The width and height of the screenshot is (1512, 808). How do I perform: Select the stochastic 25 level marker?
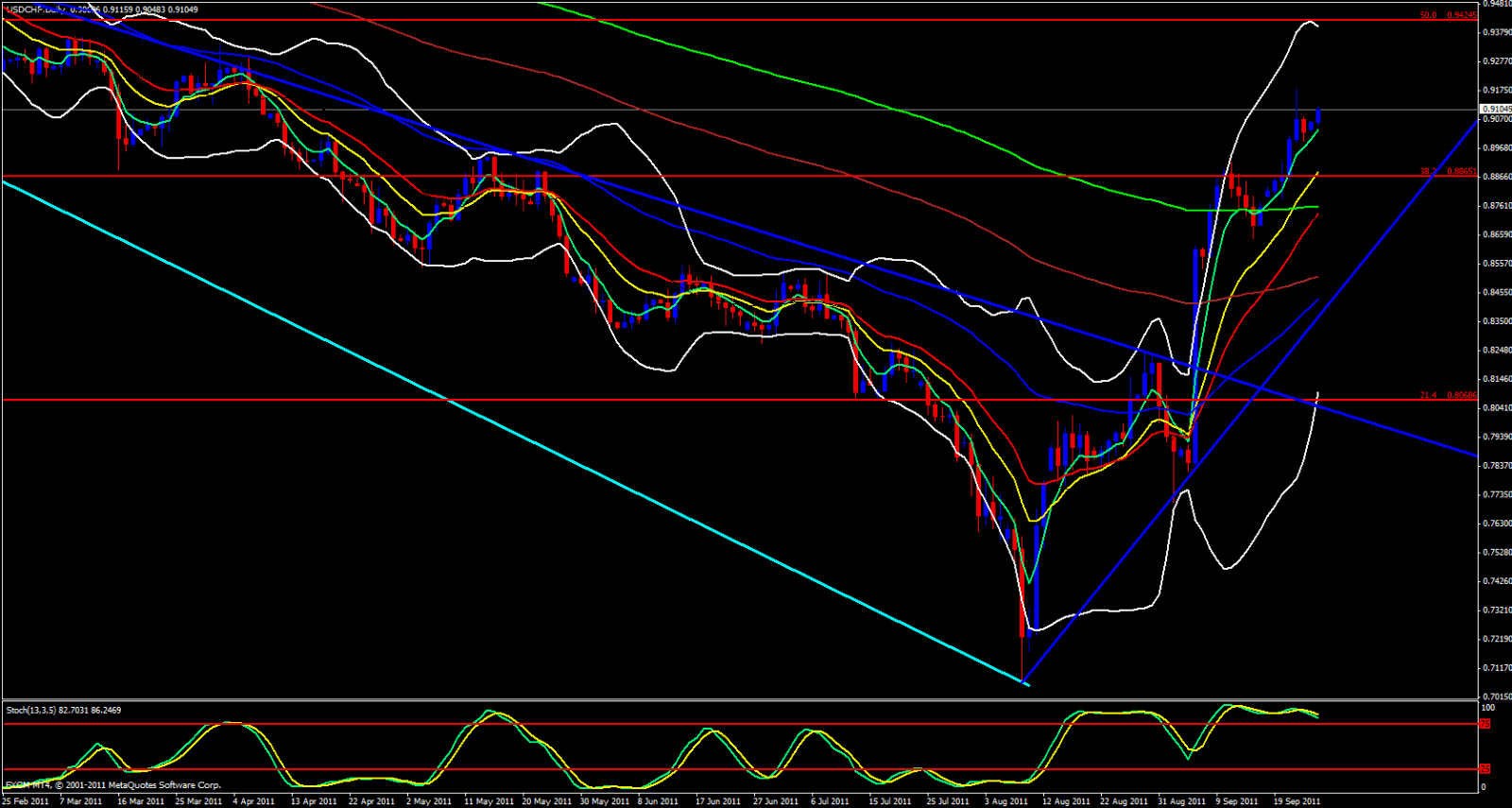coord(1485,769)
